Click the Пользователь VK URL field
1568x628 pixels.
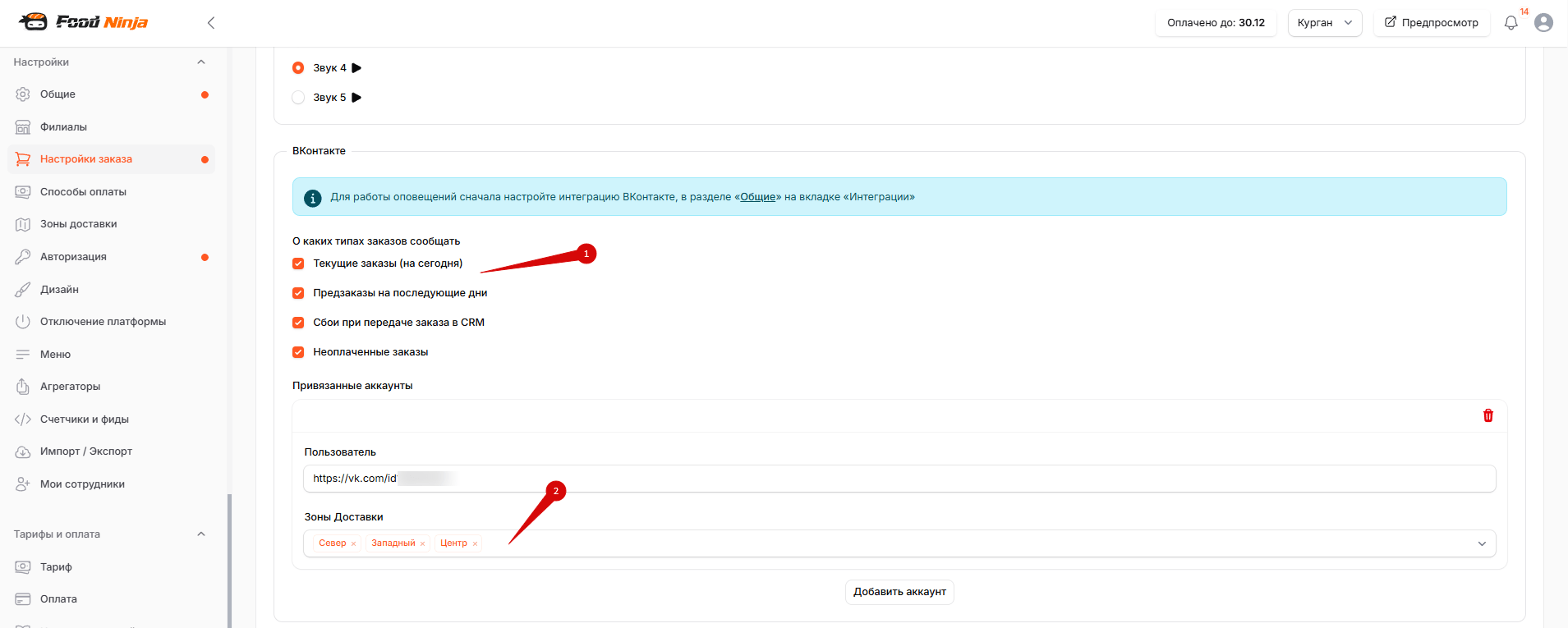pyautogui.click(x=899, y=479)
